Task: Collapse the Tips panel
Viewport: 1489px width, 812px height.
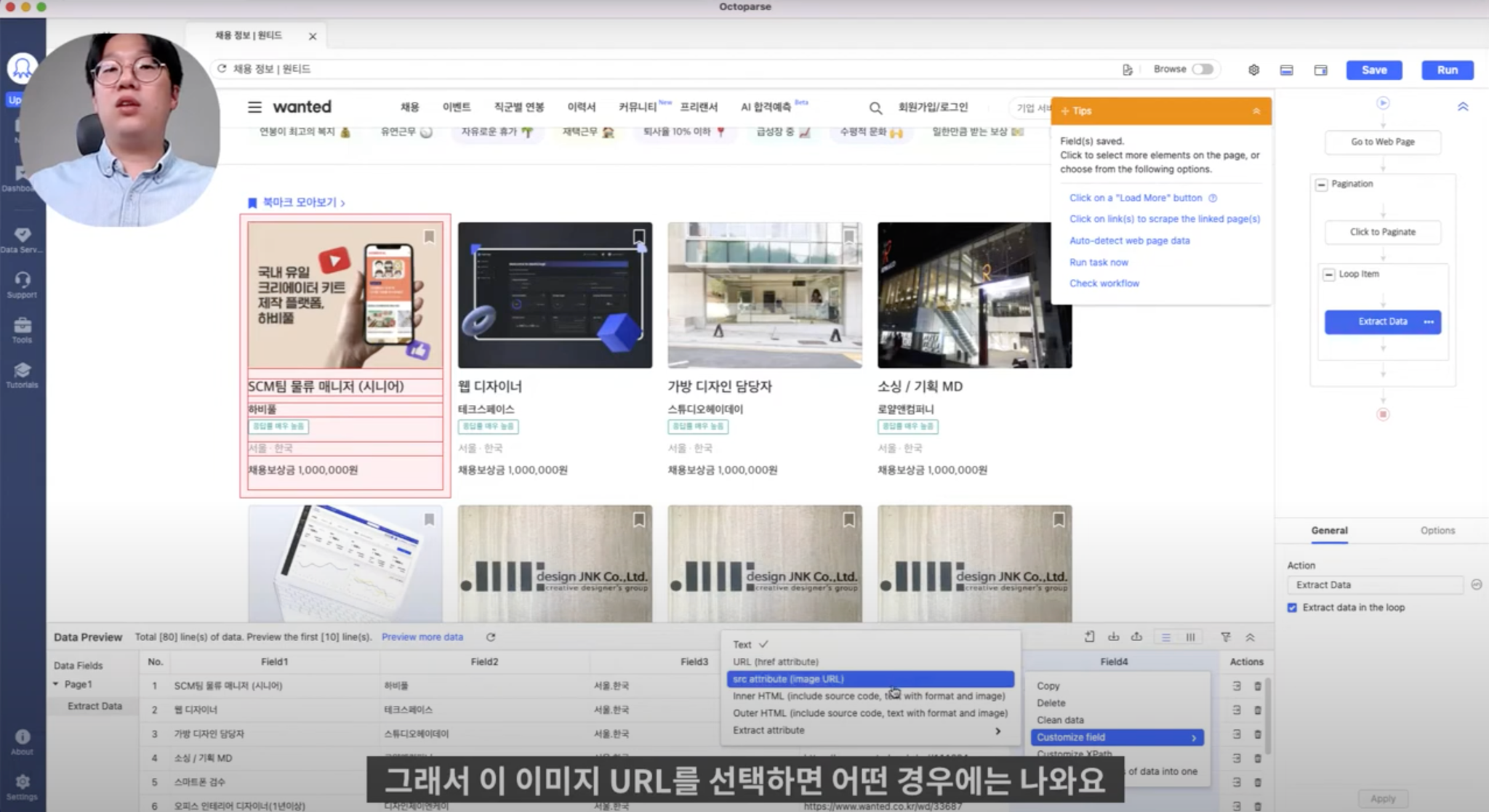Action: coord(1256,111)
